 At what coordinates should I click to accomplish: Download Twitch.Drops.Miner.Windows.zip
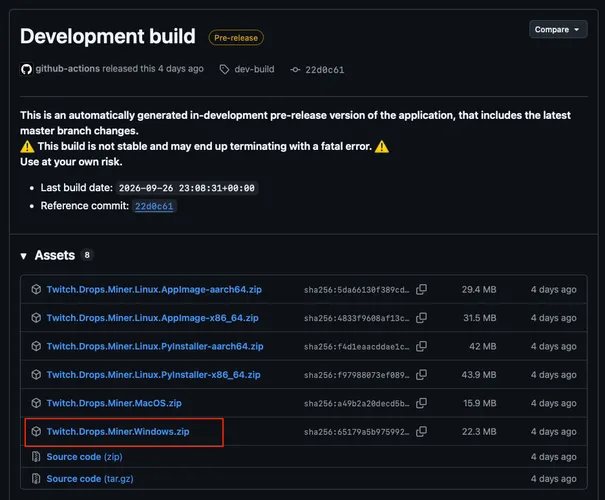(x=118, y=431)
